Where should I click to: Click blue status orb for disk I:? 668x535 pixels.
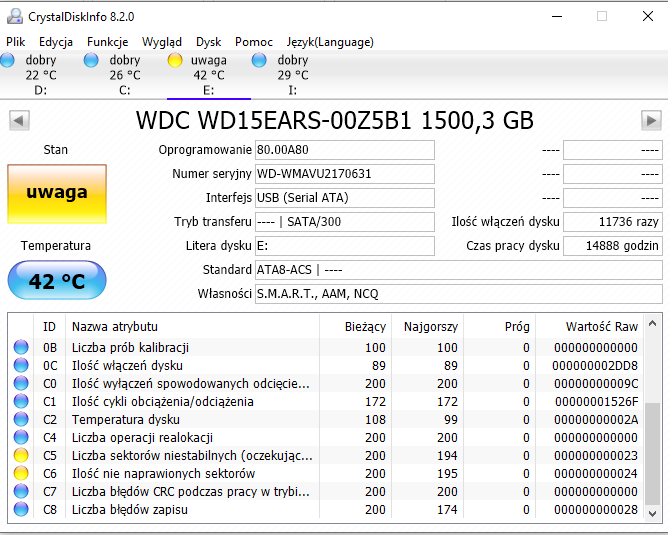click(x=259, y=60)
